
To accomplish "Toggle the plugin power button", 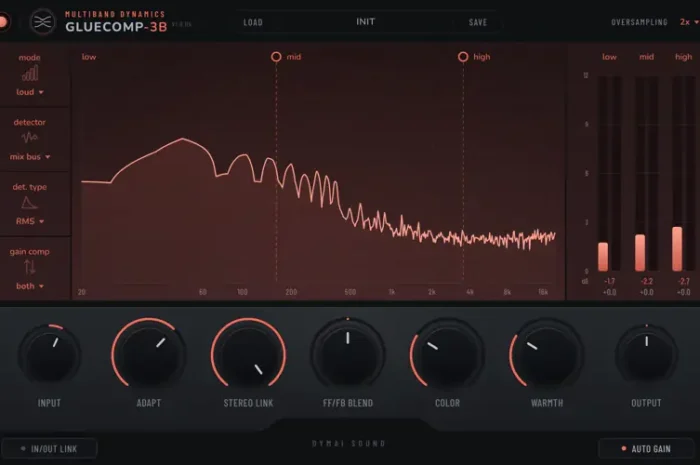I will [3, 22].
